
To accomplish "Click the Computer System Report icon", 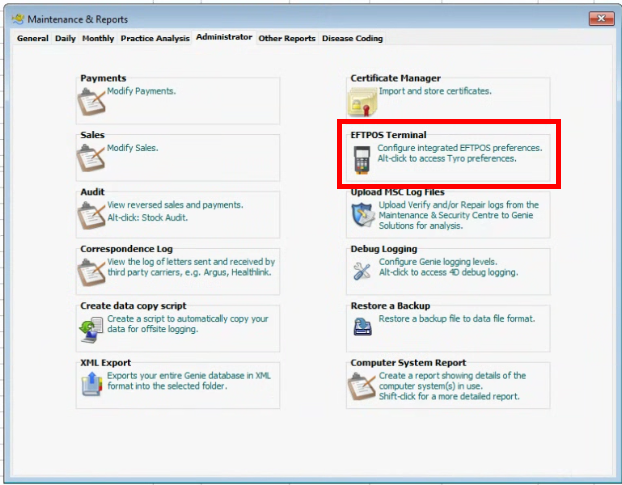I will pos(361,385).
